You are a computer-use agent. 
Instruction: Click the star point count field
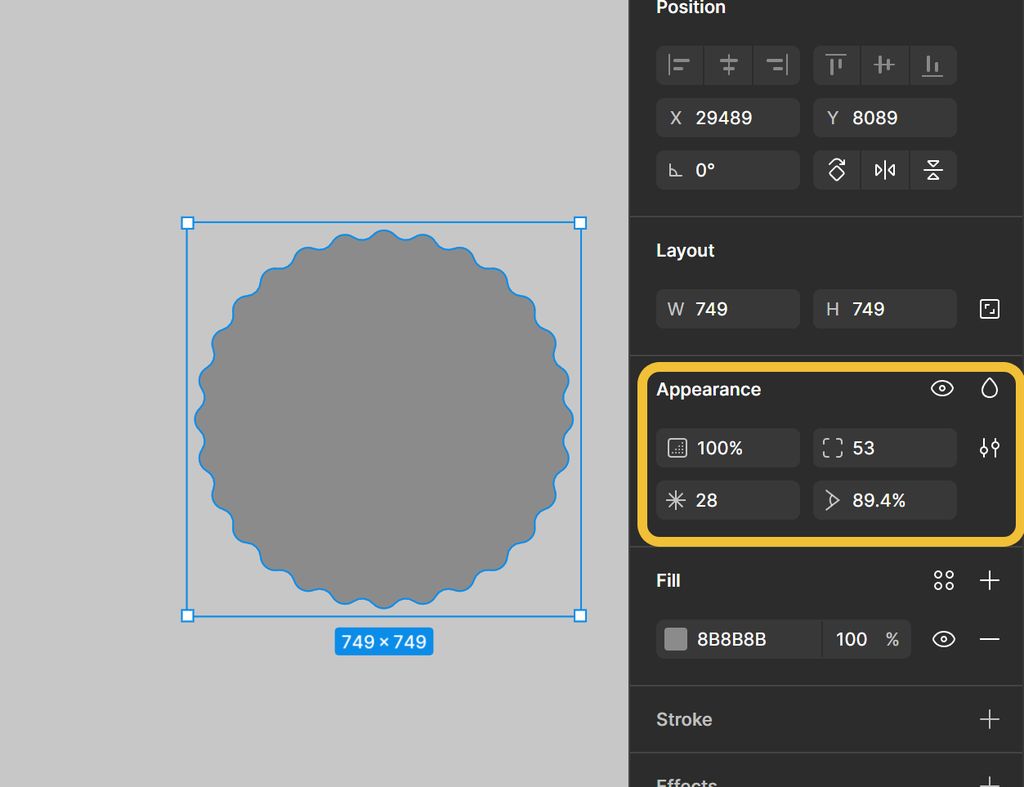728,500
